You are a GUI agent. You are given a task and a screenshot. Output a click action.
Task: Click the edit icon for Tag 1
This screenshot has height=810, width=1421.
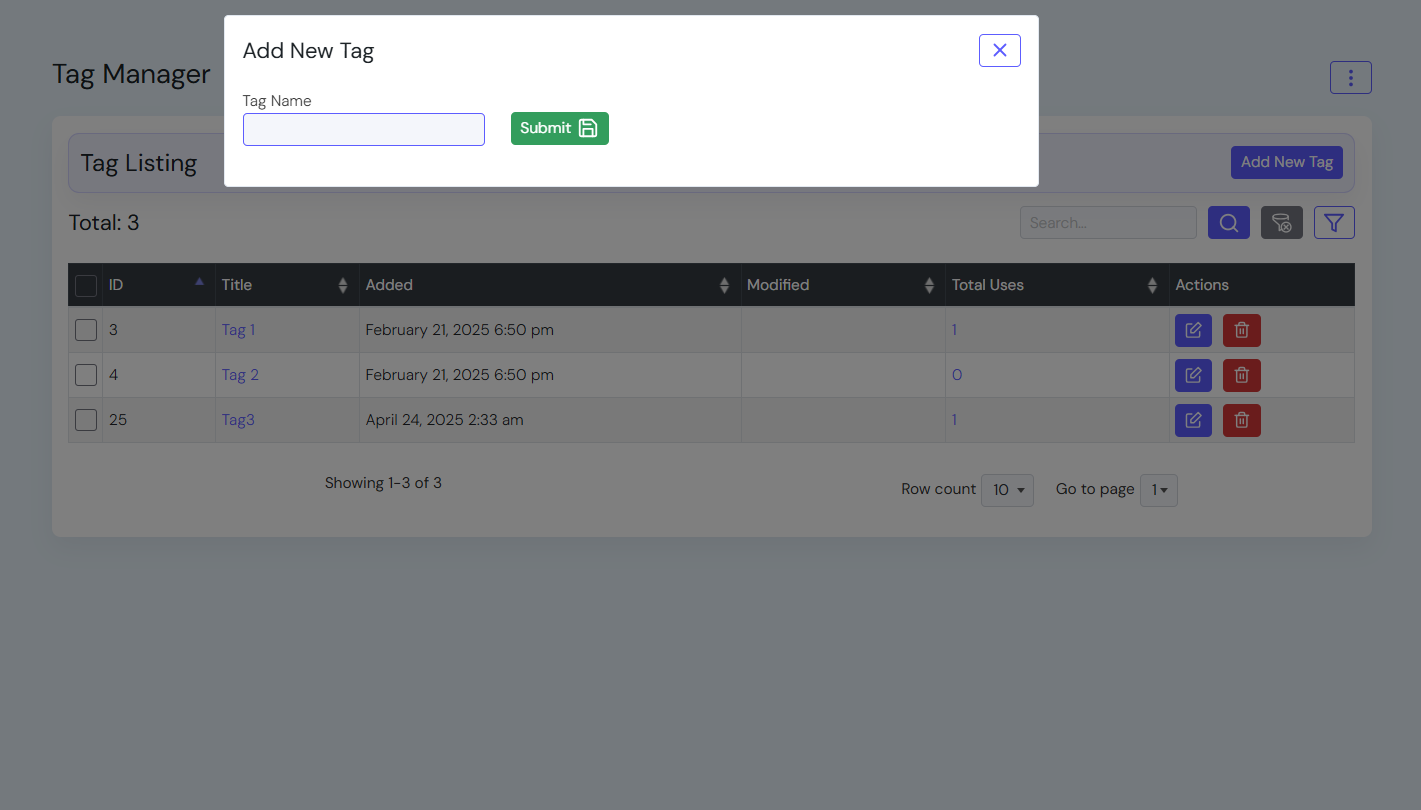[1193, 330]
